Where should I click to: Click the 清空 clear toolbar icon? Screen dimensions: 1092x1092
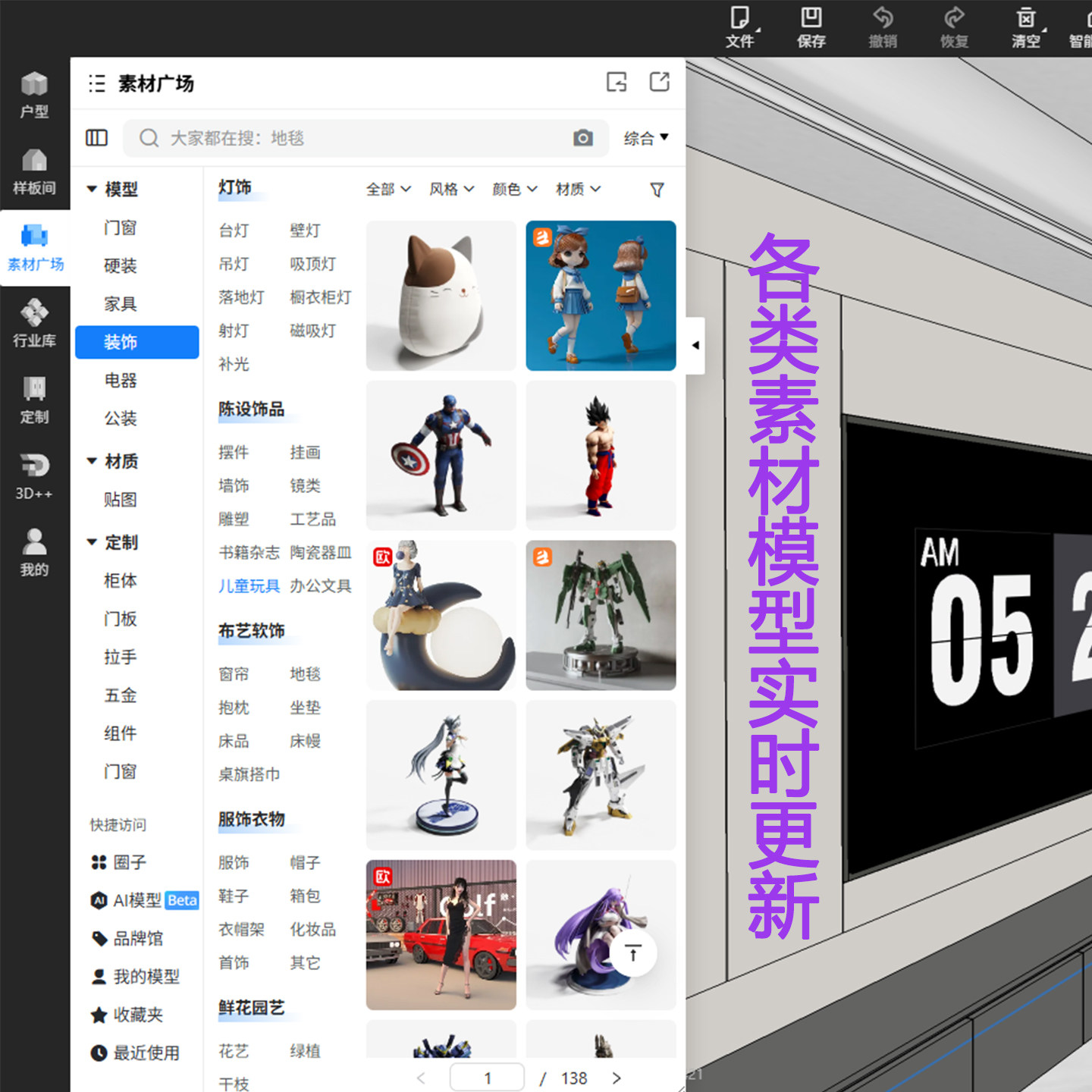(1026, 28)
